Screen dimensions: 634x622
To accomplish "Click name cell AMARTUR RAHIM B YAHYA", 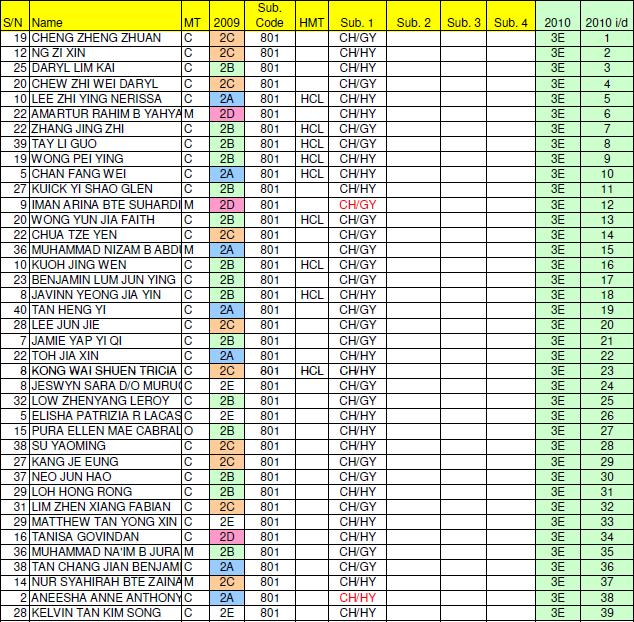I will click(x=105, y=114).
